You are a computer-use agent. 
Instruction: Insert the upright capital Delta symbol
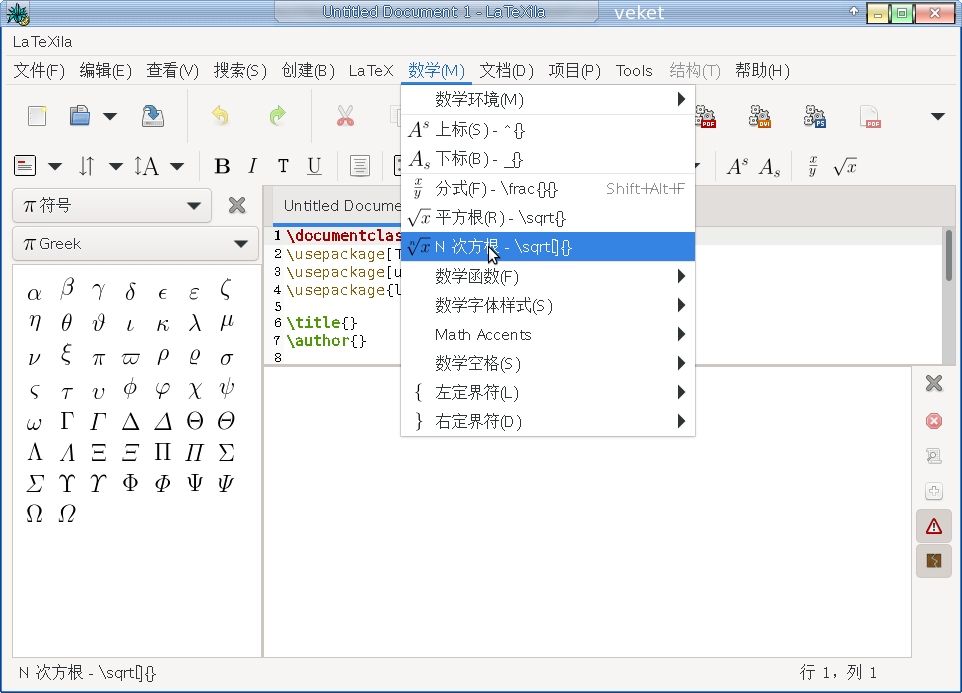click(x=130, y=421)
